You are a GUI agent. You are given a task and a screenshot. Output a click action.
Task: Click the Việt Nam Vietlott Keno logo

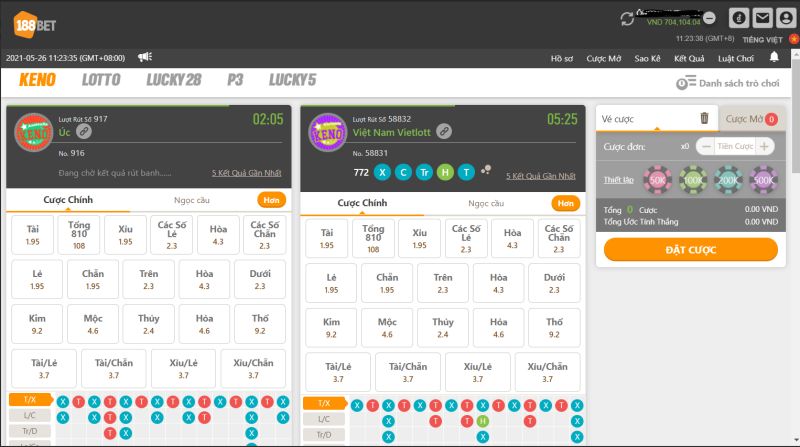pyautogui.click(x=328, y=133)
